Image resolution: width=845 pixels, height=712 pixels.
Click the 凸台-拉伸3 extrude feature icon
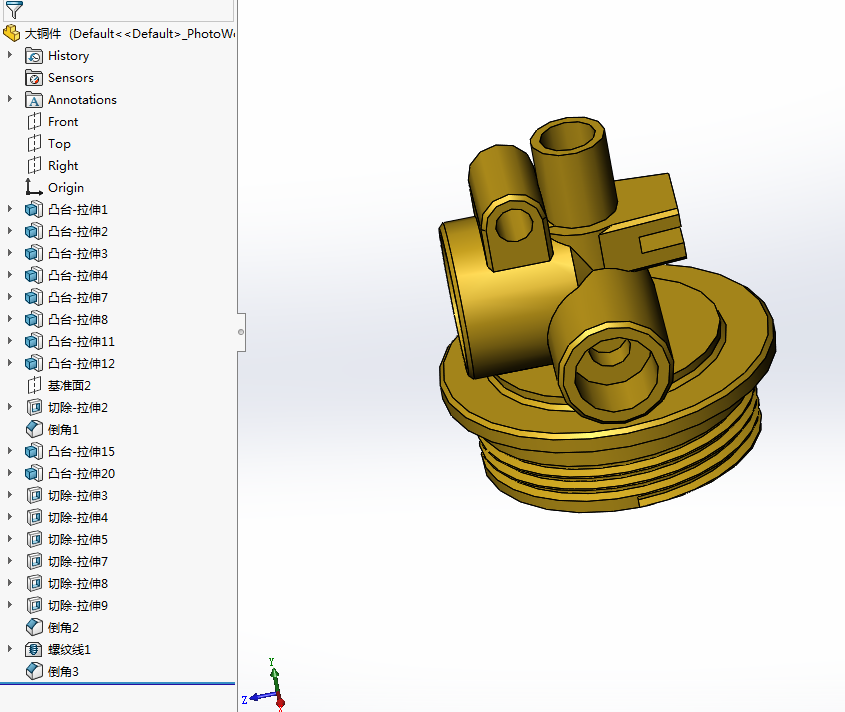click(34, 253)
